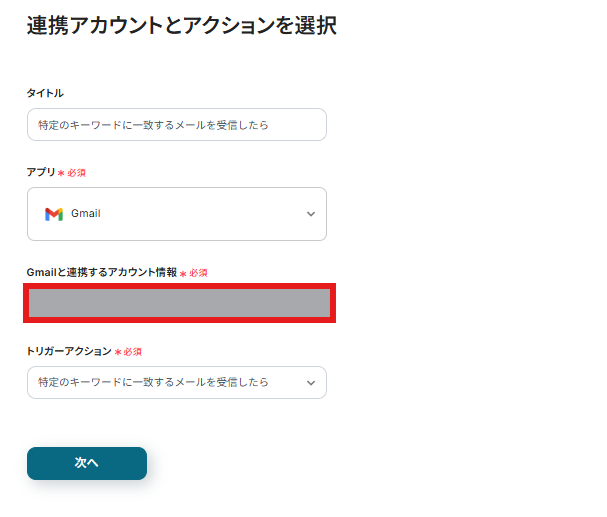Viewport: 607px width, 517px height.
Task: Click the 連携アカウントとアクションを選択 heading
Action: (182, 27)
